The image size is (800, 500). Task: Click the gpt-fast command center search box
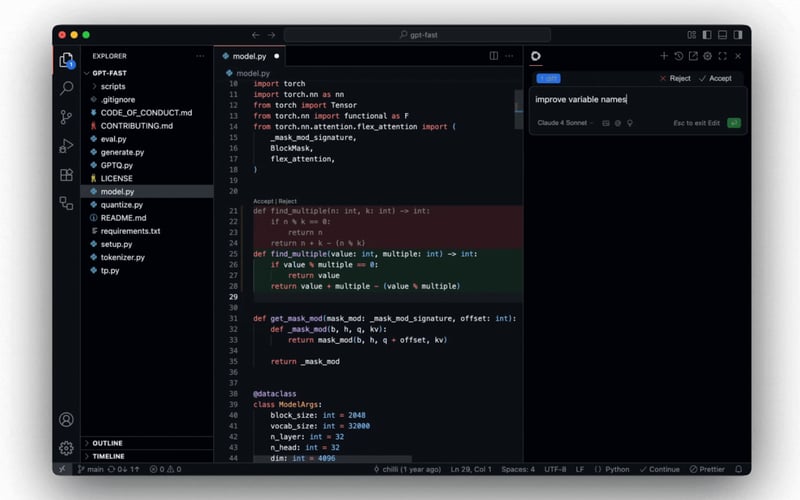pos(417,35)
